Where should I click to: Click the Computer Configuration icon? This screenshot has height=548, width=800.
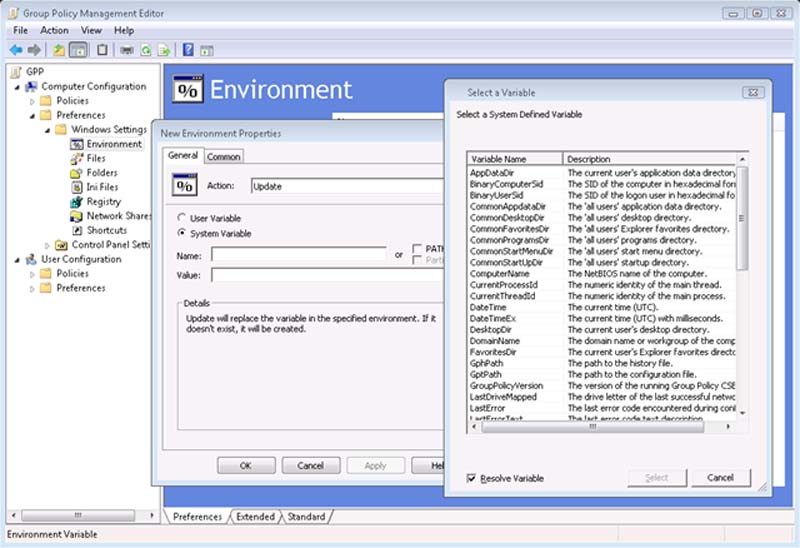(x=32, y=87)
